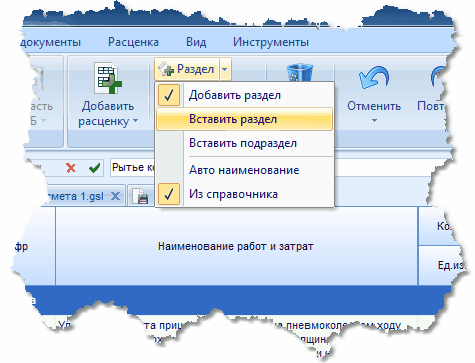Expand the Отменить dropdown arrow
The width and height of the screenshot is (475, 363).
(x=374, y=120)
